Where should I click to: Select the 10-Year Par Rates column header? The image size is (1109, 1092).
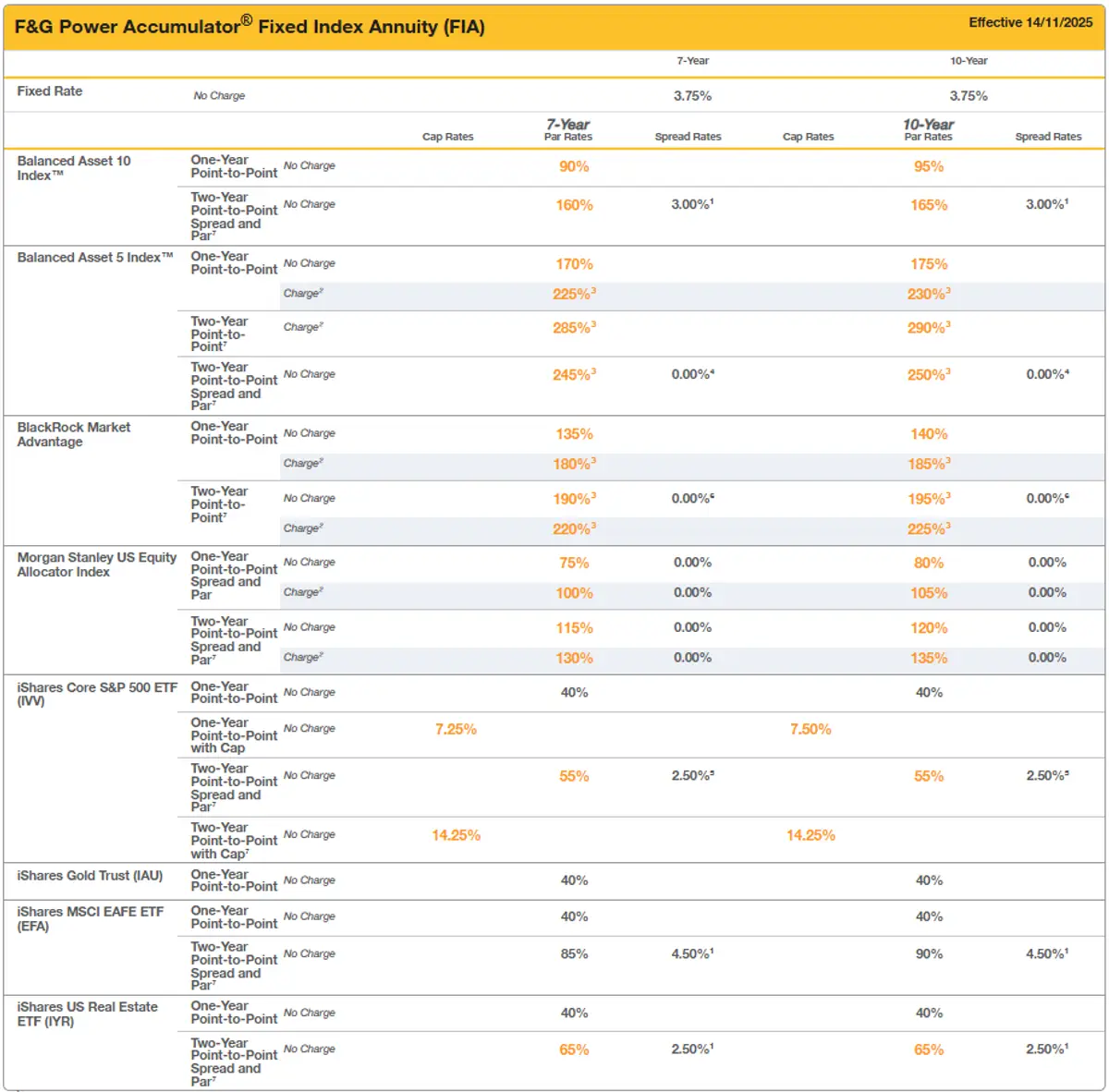tap(928, 130)
